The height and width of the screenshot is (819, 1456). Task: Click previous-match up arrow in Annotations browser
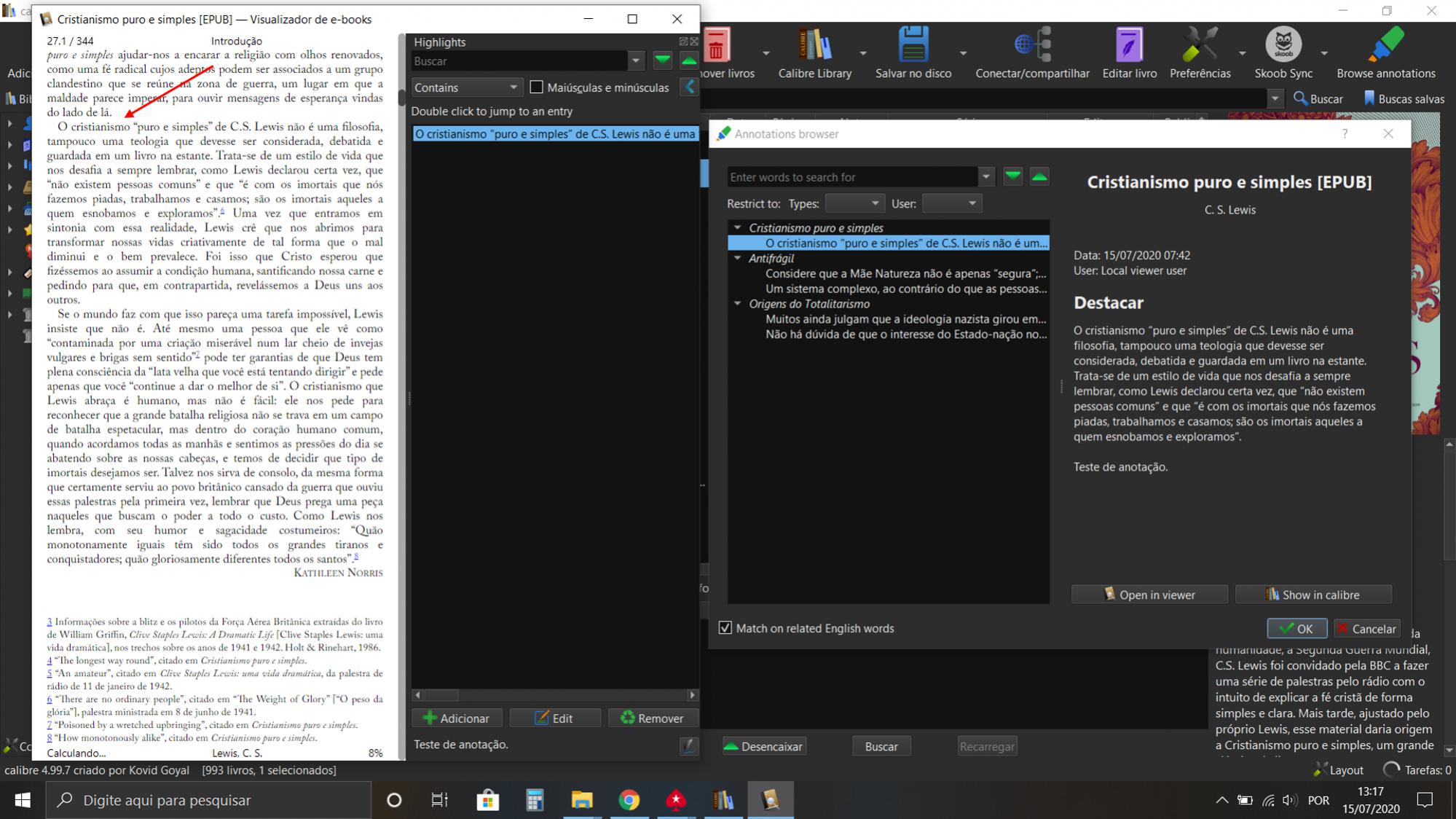tap(1039, 177)
